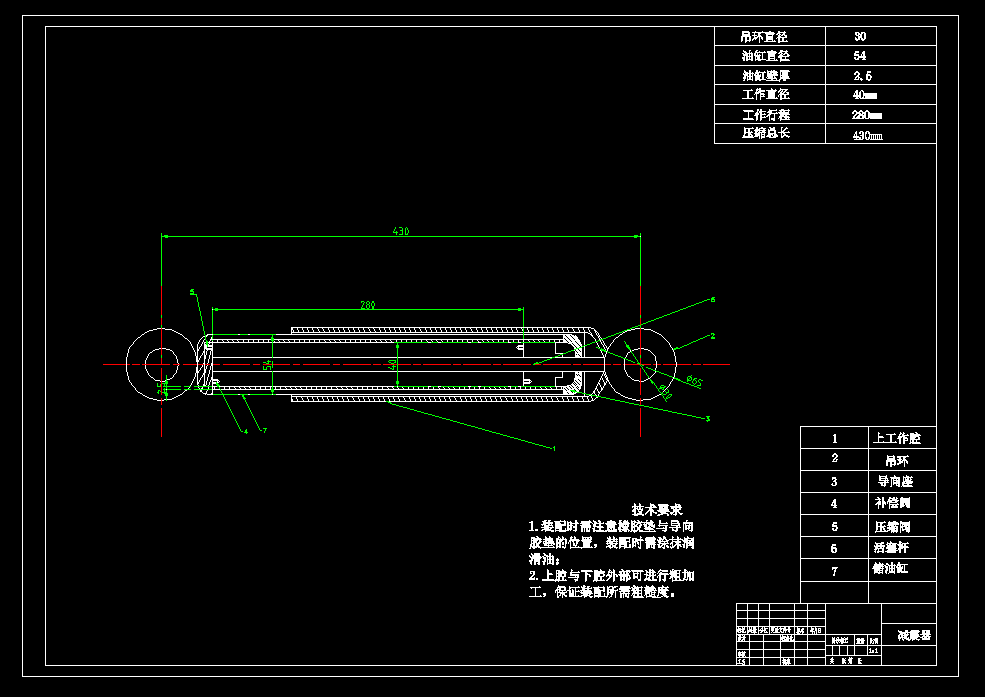This screenshot has width=985, height=697.
Task: Click leader balloon number 4 on drawing
Action: click(x=246, y=431)
